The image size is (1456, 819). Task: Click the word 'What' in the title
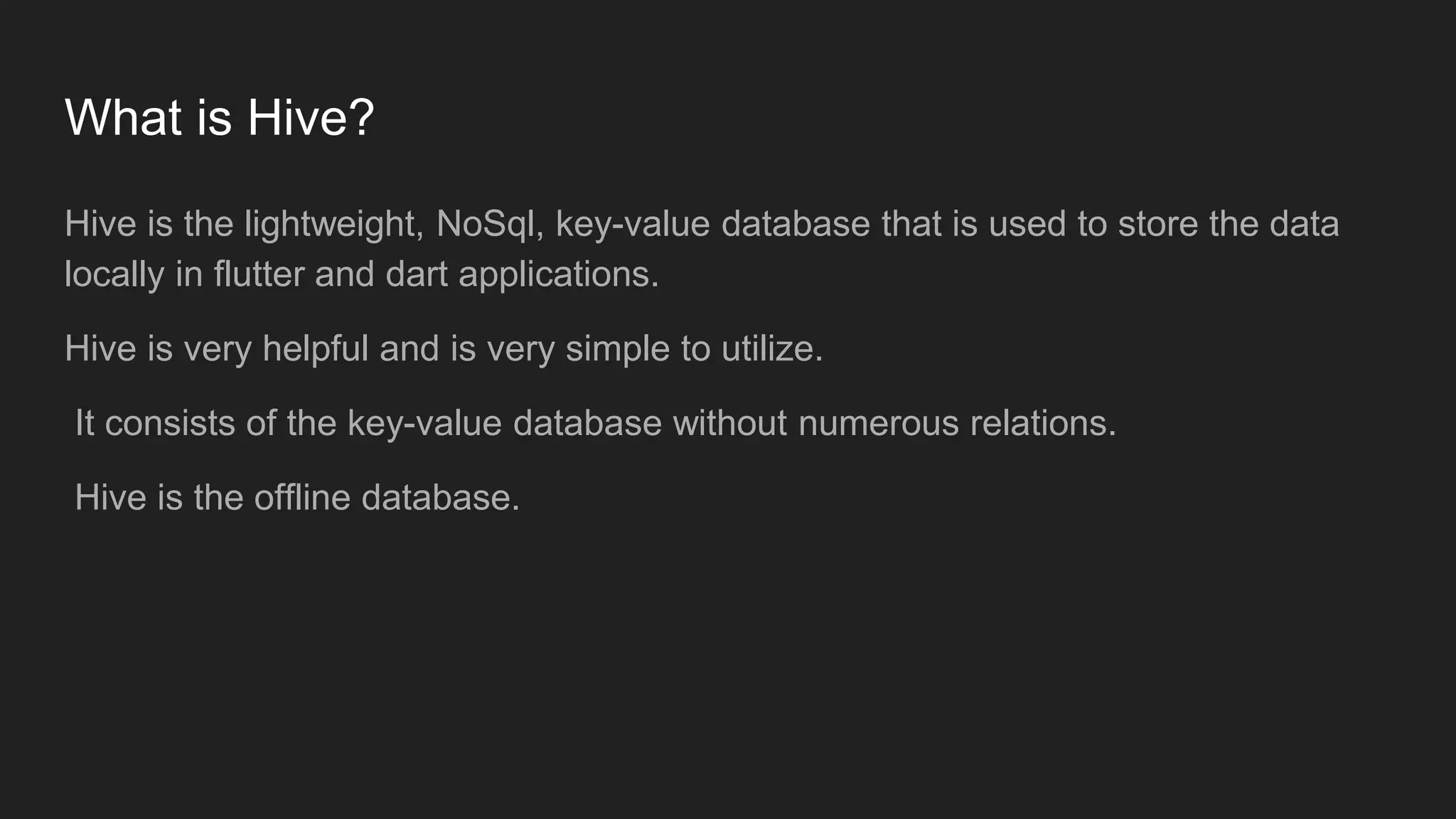pyautogui.click(x=123, y=117)
